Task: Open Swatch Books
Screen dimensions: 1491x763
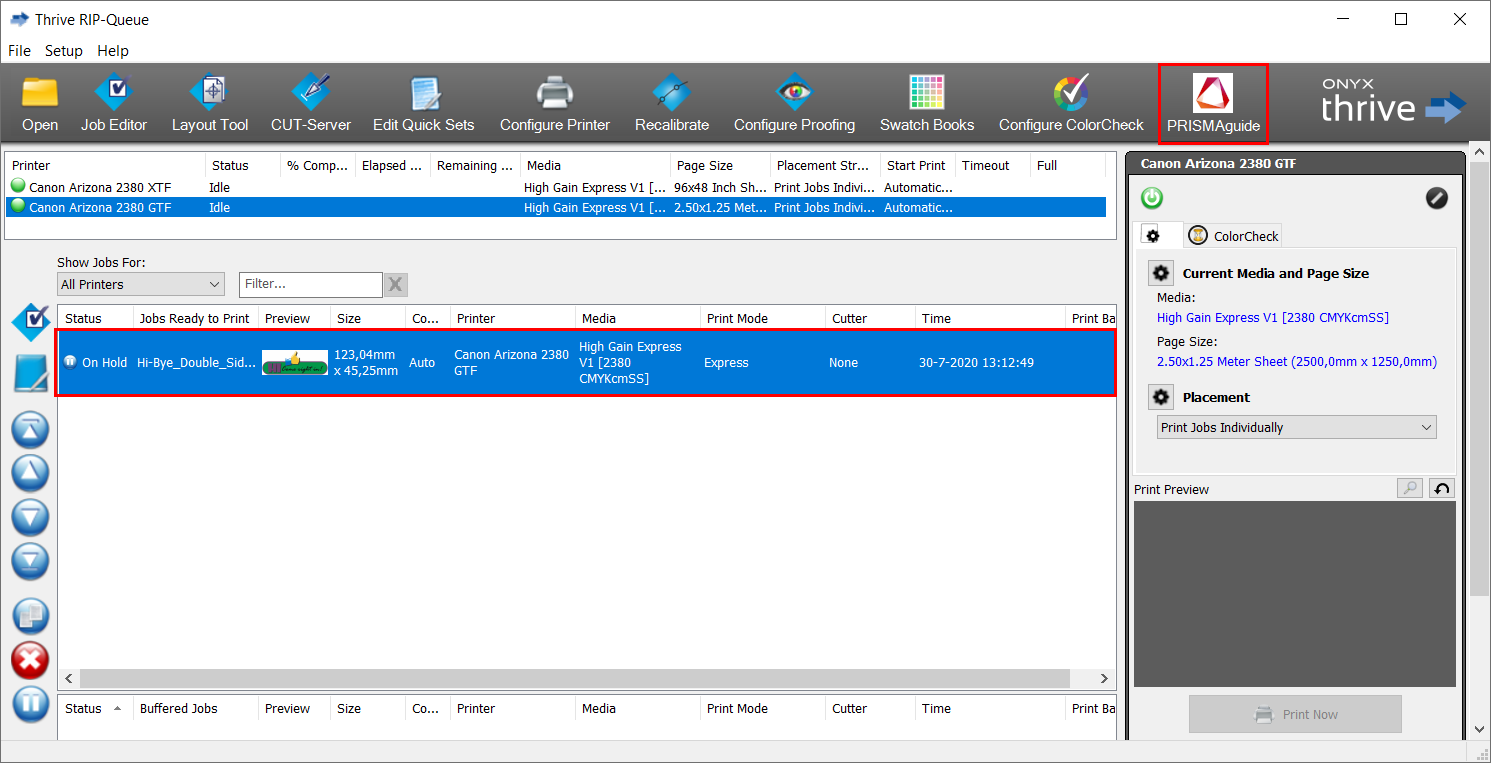Action: pyautogui.click(x=926, y=103)
